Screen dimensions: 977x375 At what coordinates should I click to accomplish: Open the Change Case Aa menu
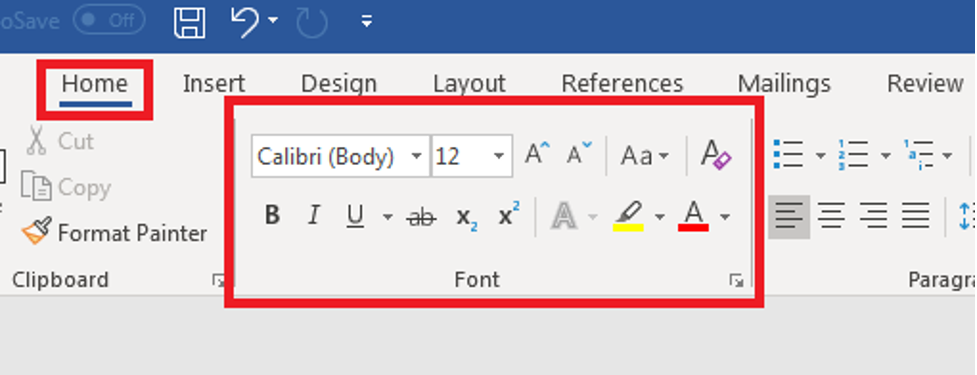click(644, 156)
